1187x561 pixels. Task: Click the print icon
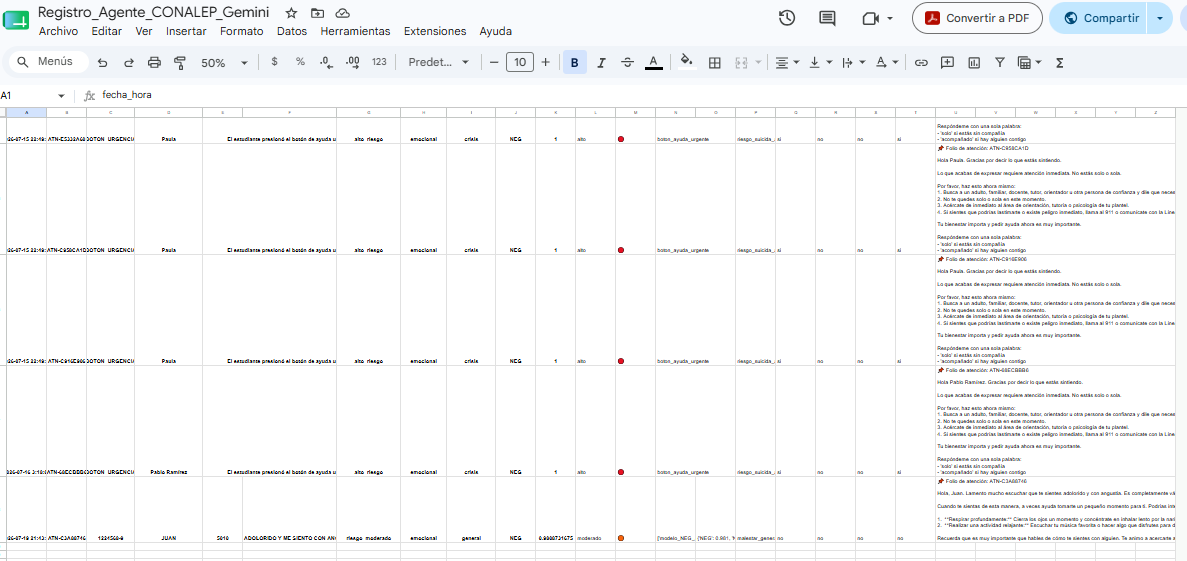154,63
